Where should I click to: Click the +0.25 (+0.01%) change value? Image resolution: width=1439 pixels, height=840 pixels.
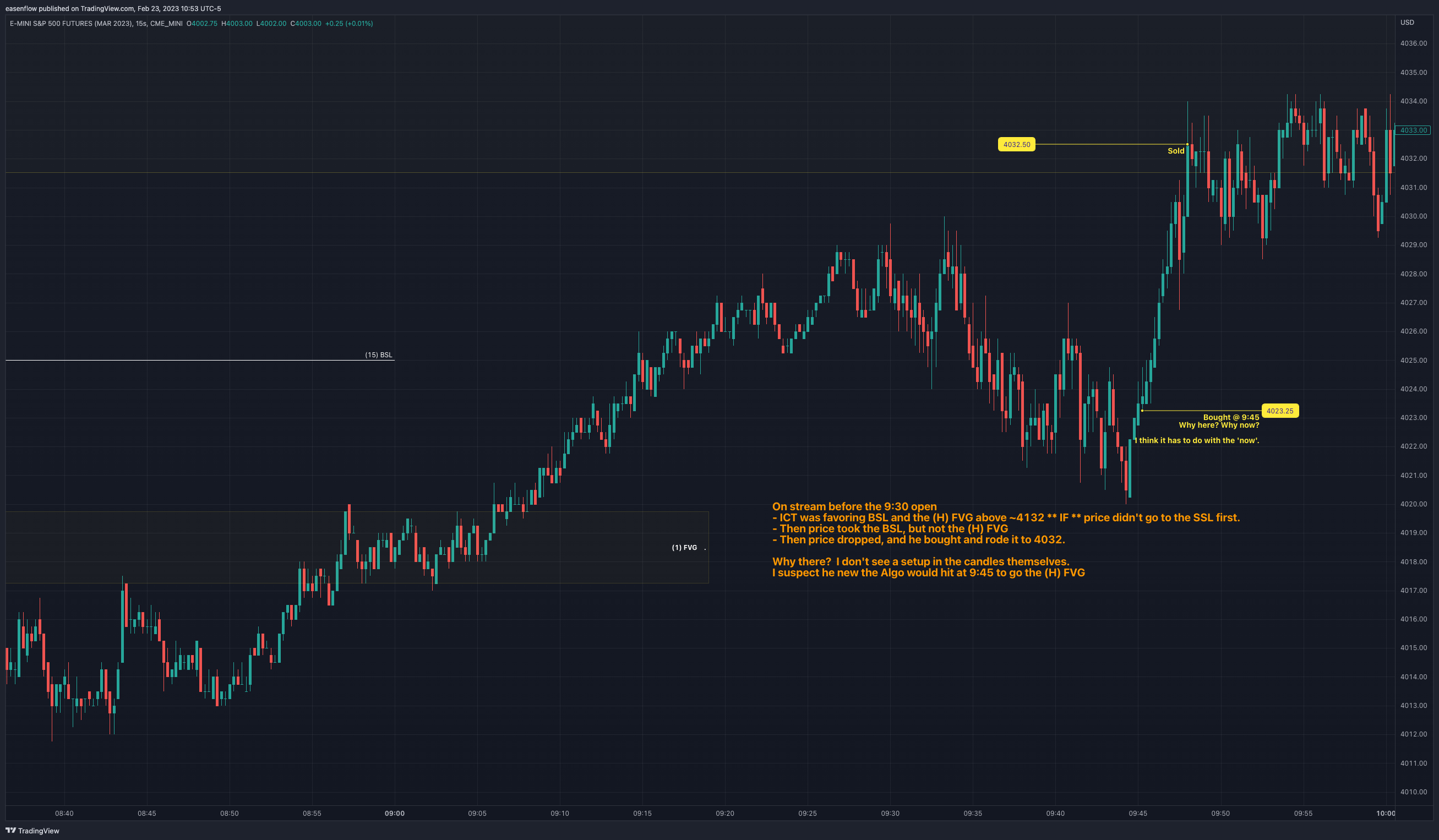(x=349, y=24)
